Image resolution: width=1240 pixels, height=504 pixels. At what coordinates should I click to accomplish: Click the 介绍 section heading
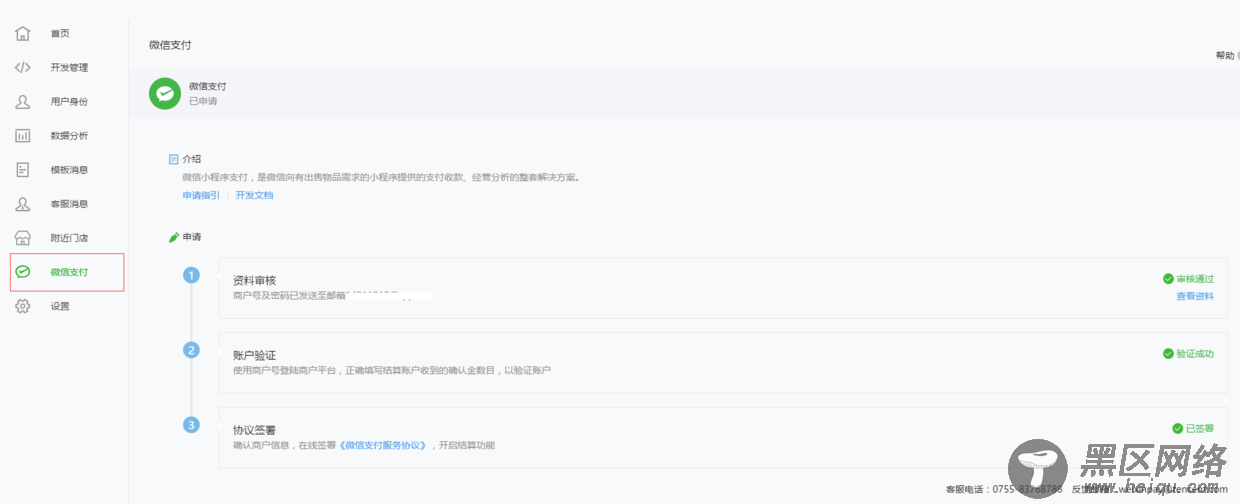[x=192, y=159]
